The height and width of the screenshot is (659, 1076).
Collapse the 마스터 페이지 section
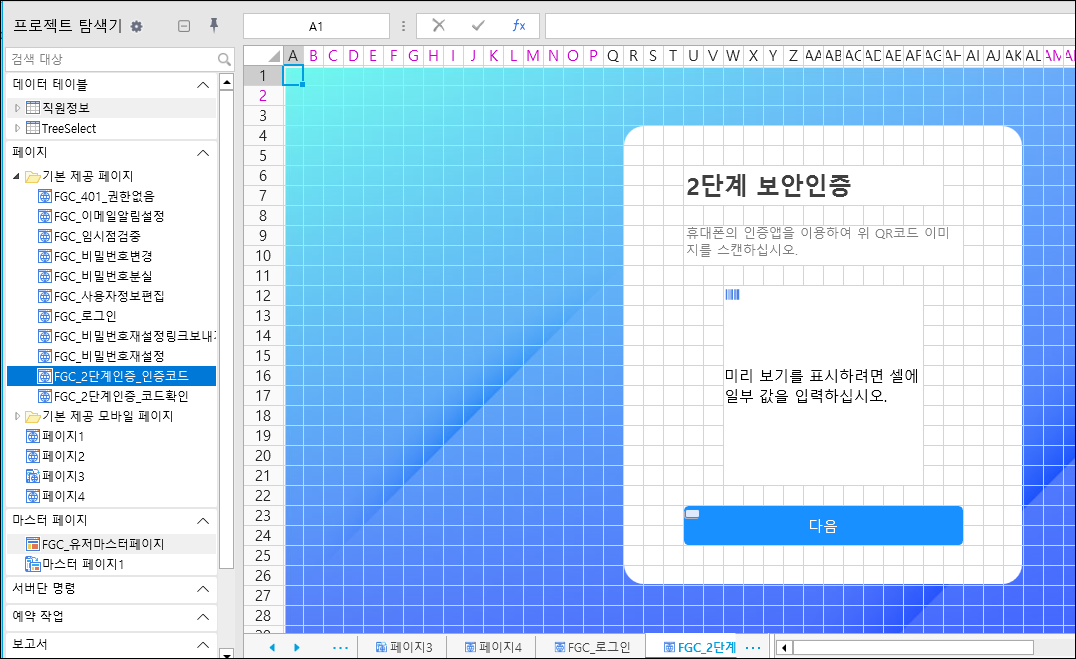click(203, 521)
